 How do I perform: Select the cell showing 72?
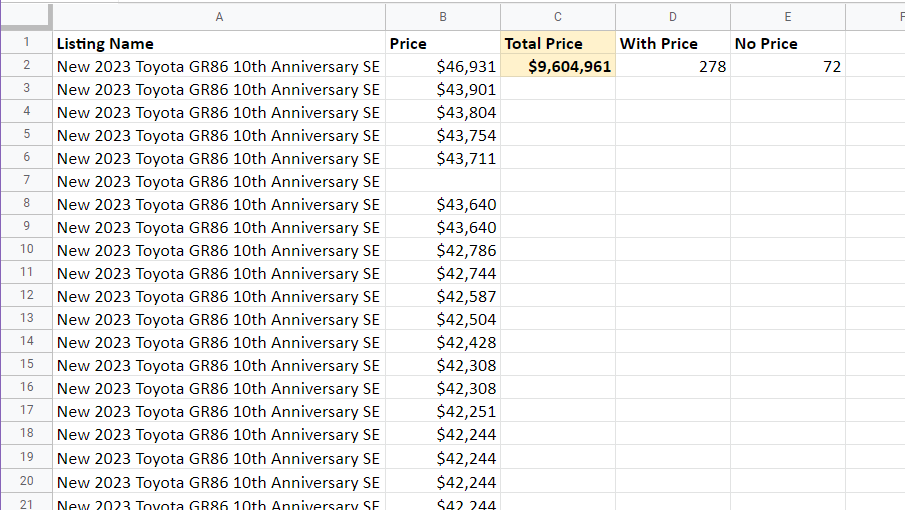click(788, 66)
